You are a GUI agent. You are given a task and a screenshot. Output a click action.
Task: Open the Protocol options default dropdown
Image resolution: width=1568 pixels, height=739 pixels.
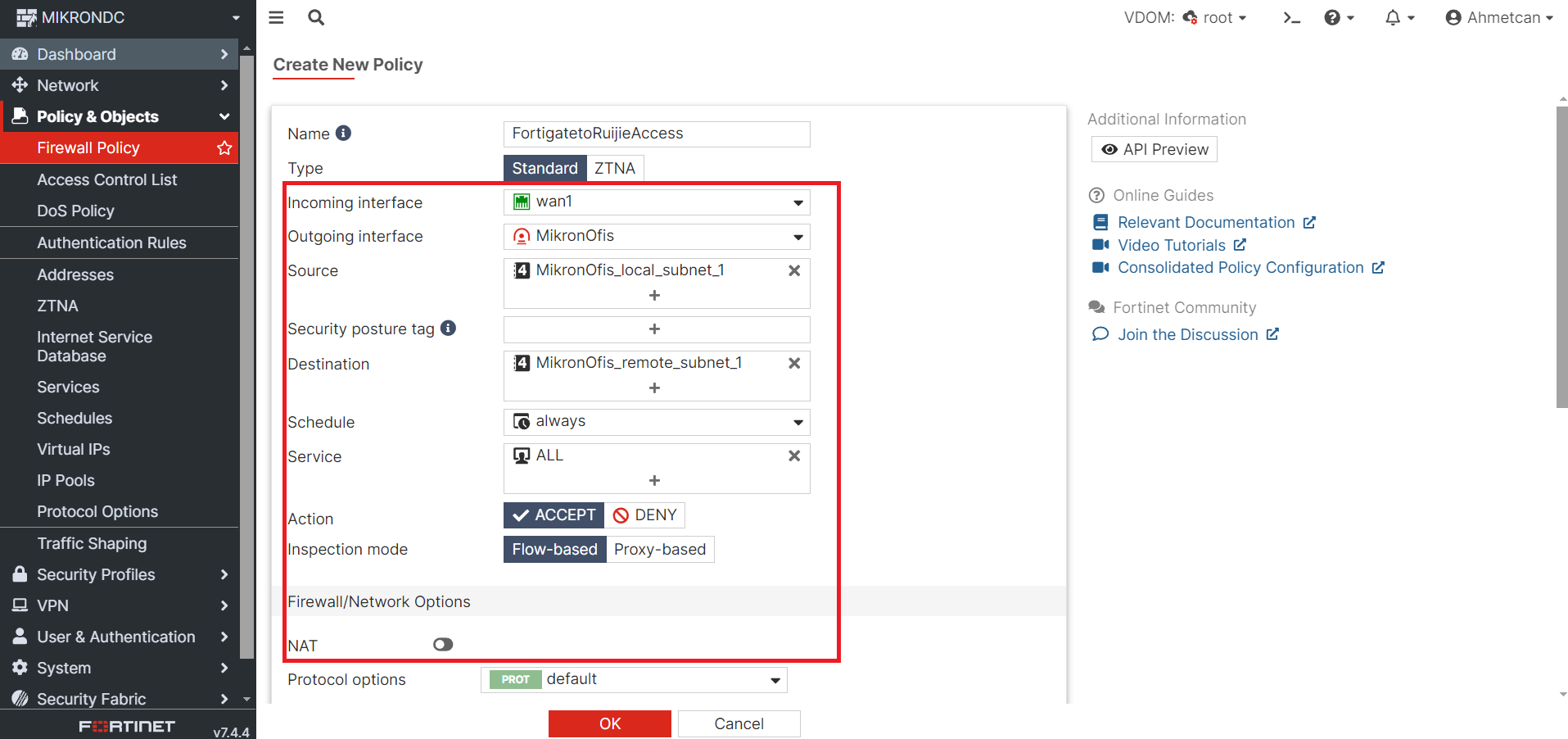click(634, 679)
